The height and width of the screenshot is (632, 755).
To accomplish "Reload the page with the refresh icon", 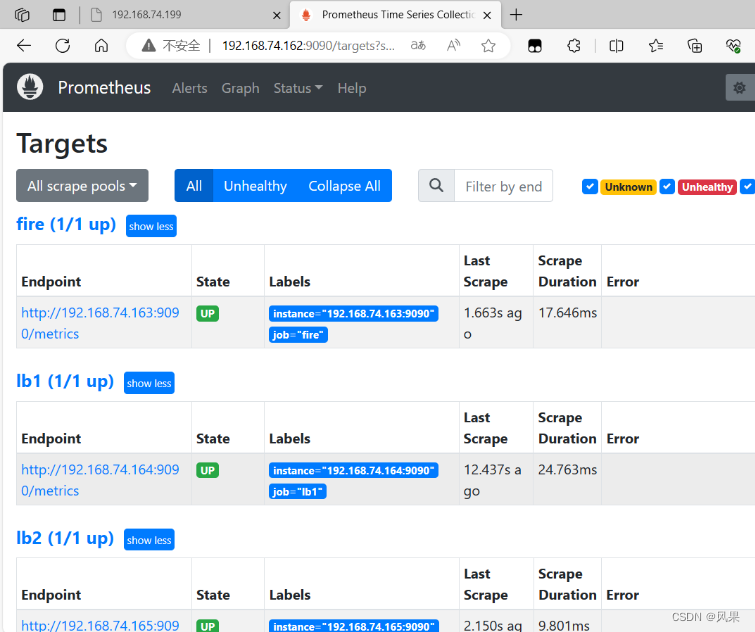I will [x=63, y=46].
